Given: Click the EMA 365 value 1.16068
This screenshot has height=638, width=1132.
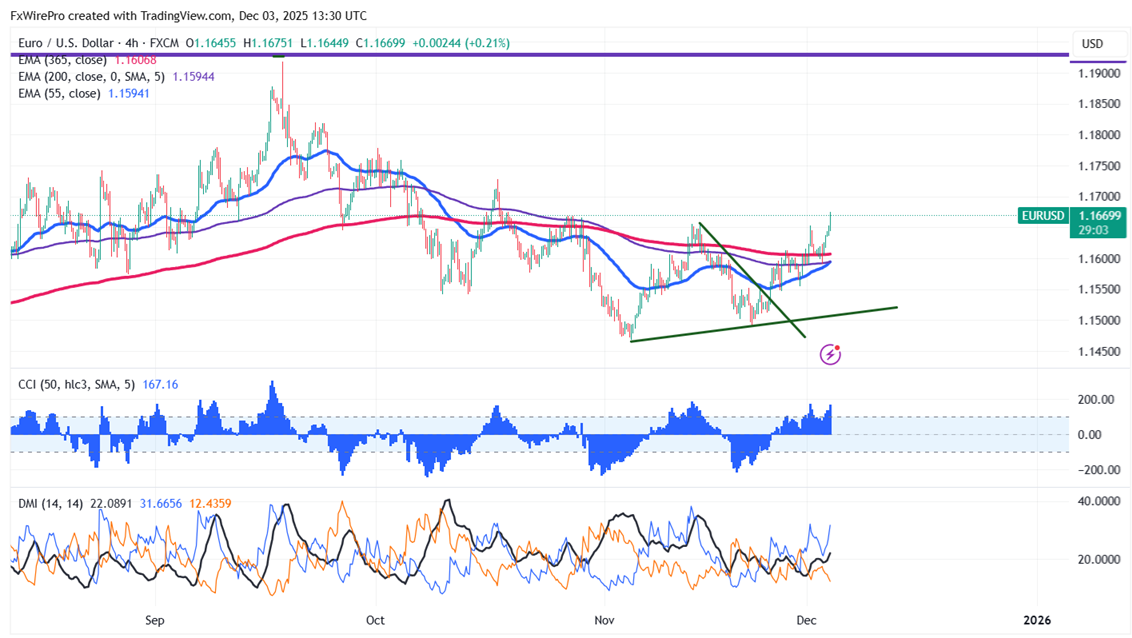Looking at the screenshot, I should (136, 60).
